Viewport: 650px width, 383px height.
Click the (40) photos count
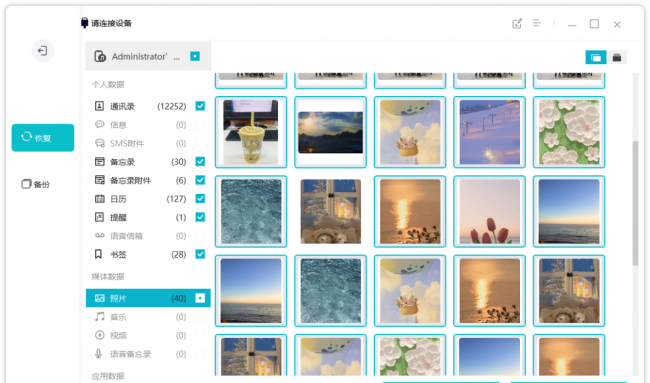pyautogui.click(x=179, y=298)
